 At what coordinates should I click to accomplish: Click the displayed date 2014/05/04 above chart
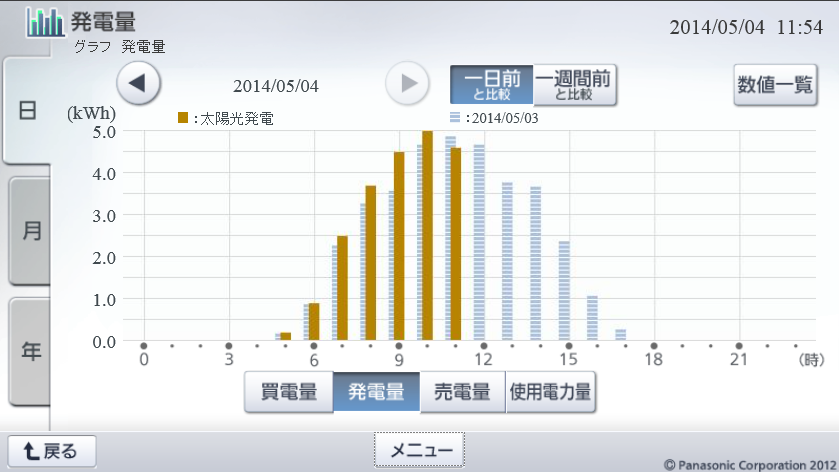(x=276, y=86)
